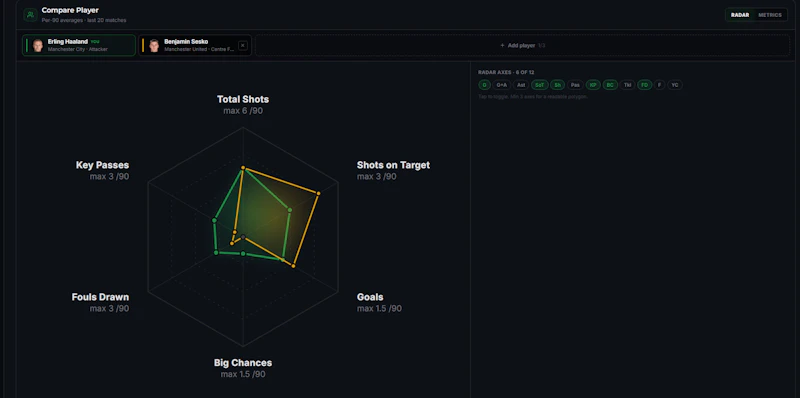Click the RADAR AXES - 6 OF 12 heading

pyautogui.click(x=506, y=72)
